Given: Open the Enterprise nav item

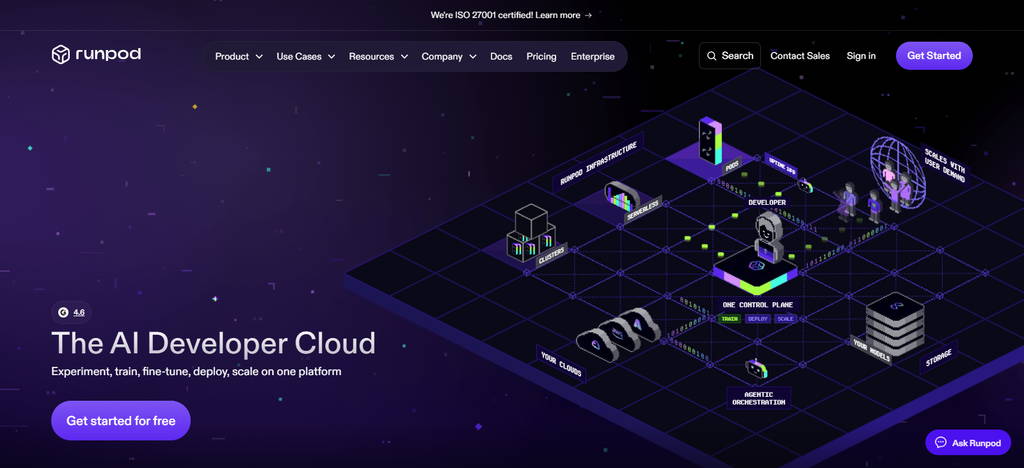Looking at the screenshot, I should (x=592, y=57).
